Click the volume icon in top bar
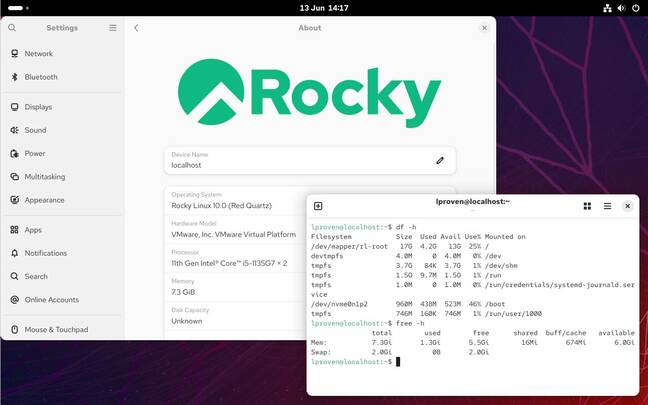The width and height of the screenshot is (648, 405). tap(622, 8)
